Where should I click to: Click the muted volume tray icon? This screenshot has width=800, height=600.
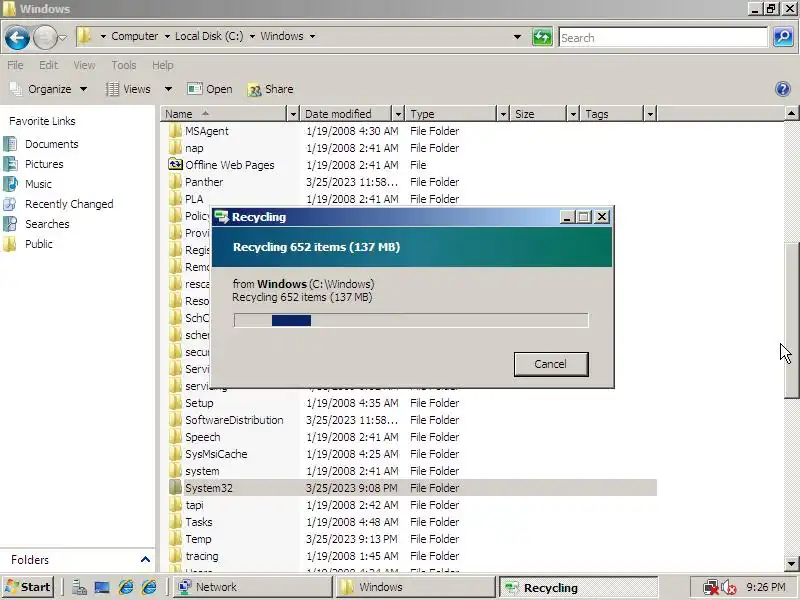[729, 588]
